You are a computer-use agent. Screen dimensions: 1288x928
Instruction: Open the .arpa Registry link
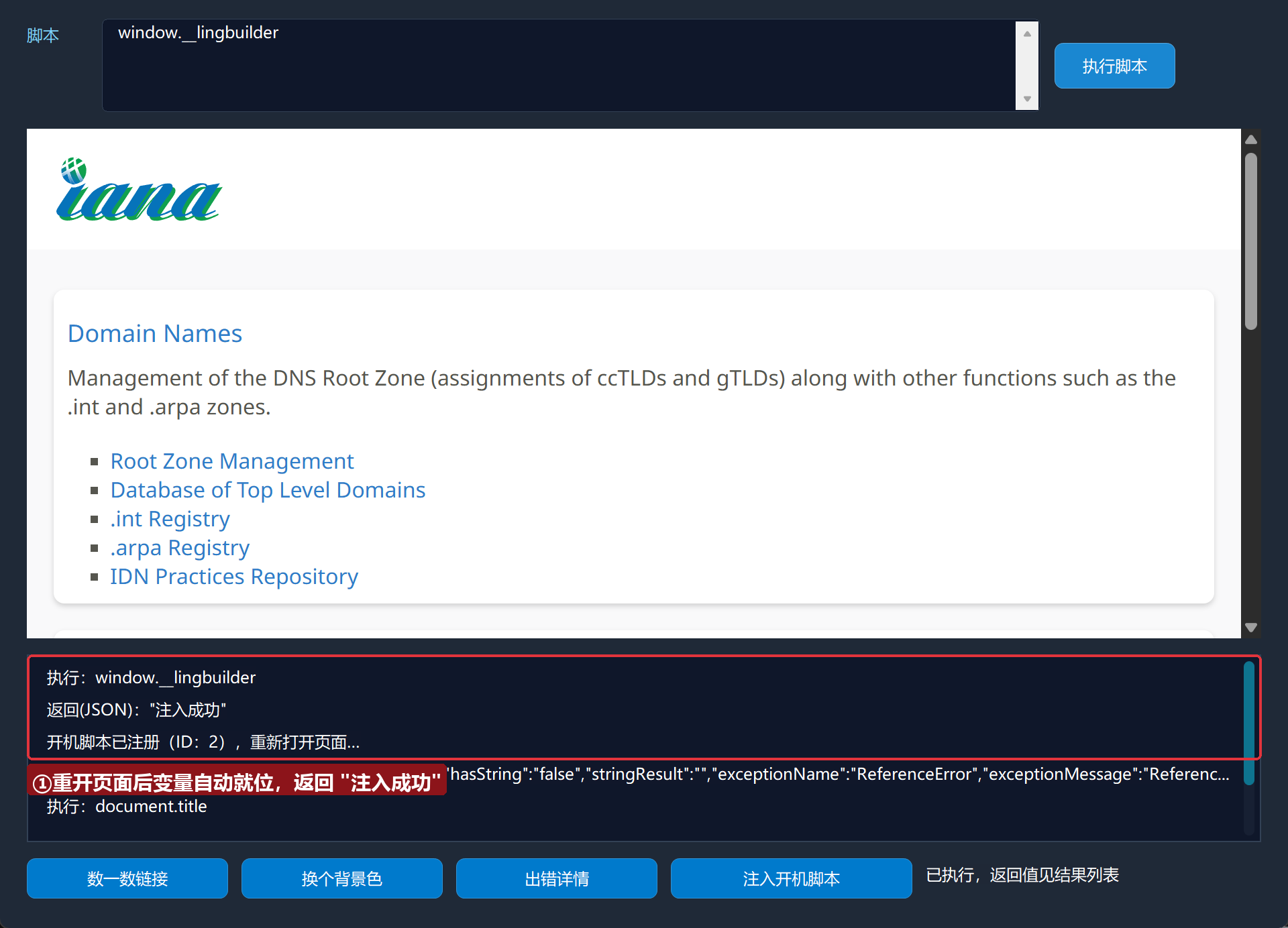180,548
